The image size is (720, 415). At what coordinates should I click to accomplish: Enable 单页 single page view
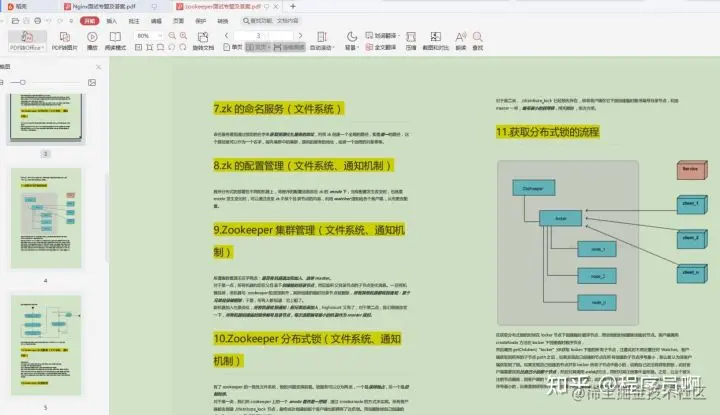click(233, 47)
